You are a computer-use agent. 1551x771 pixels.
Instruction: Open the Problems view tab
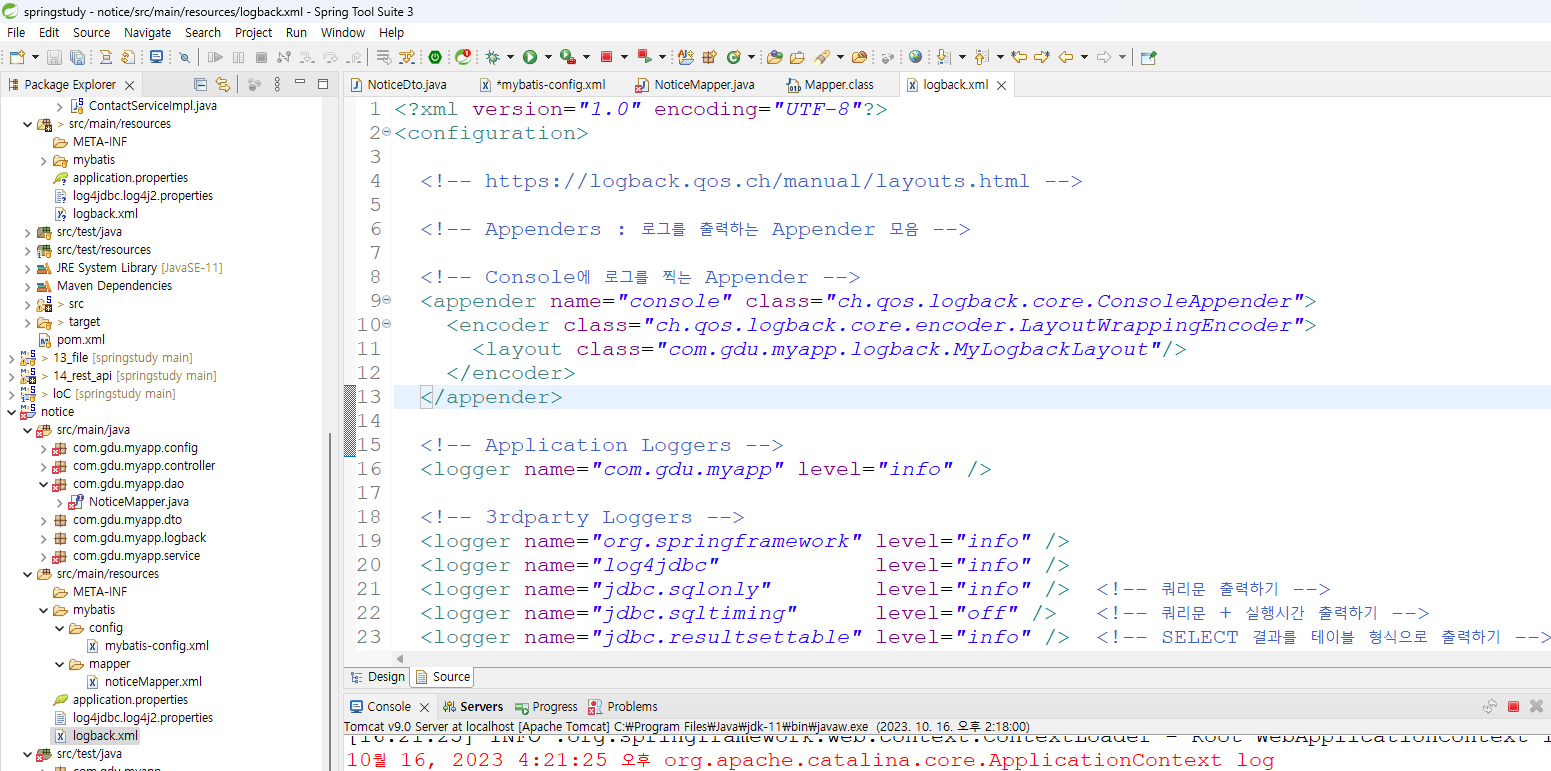(x=623, y=706)
